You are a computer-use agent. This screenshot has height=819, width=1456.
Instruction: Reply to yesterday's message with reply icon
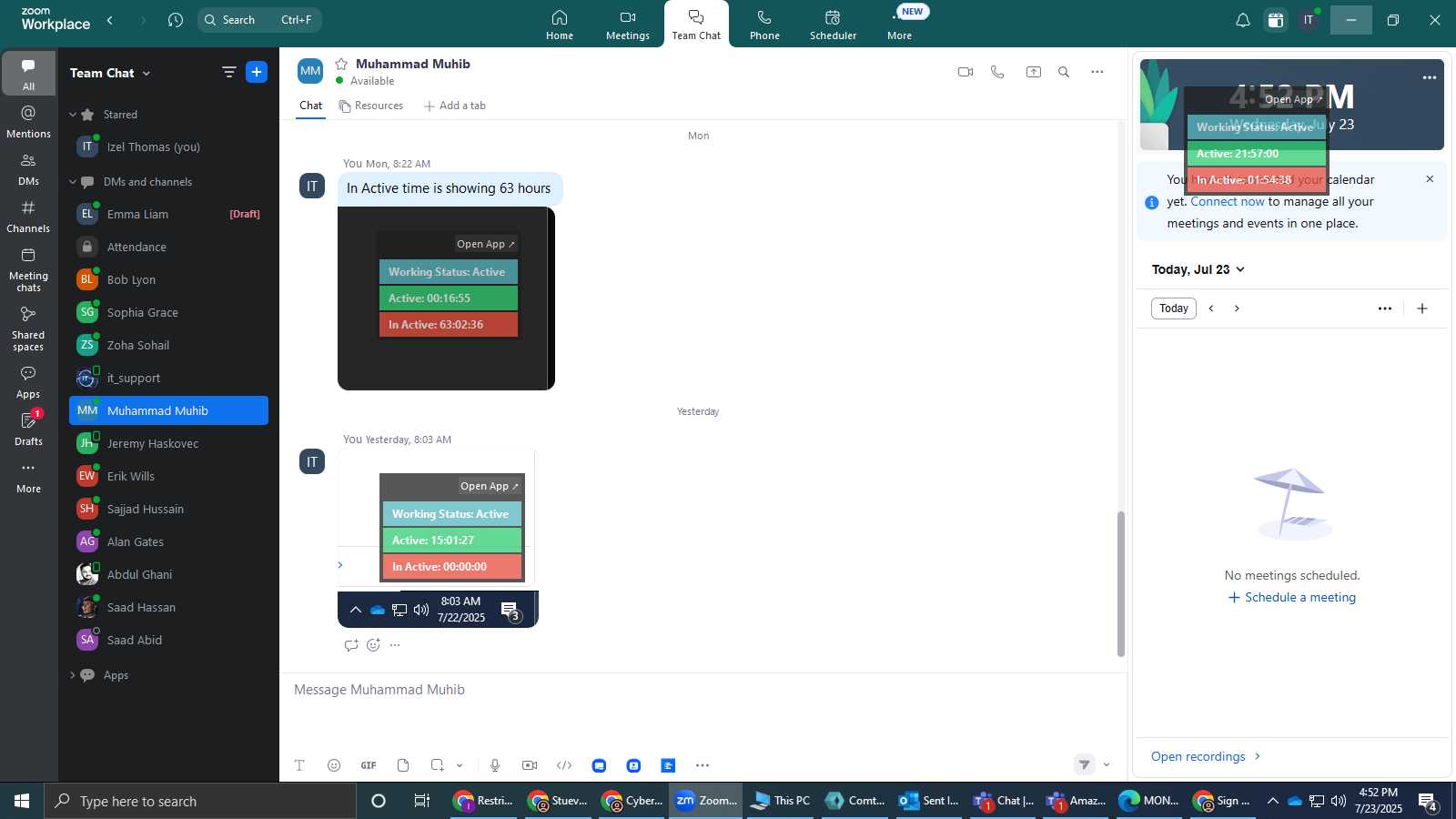351,645
